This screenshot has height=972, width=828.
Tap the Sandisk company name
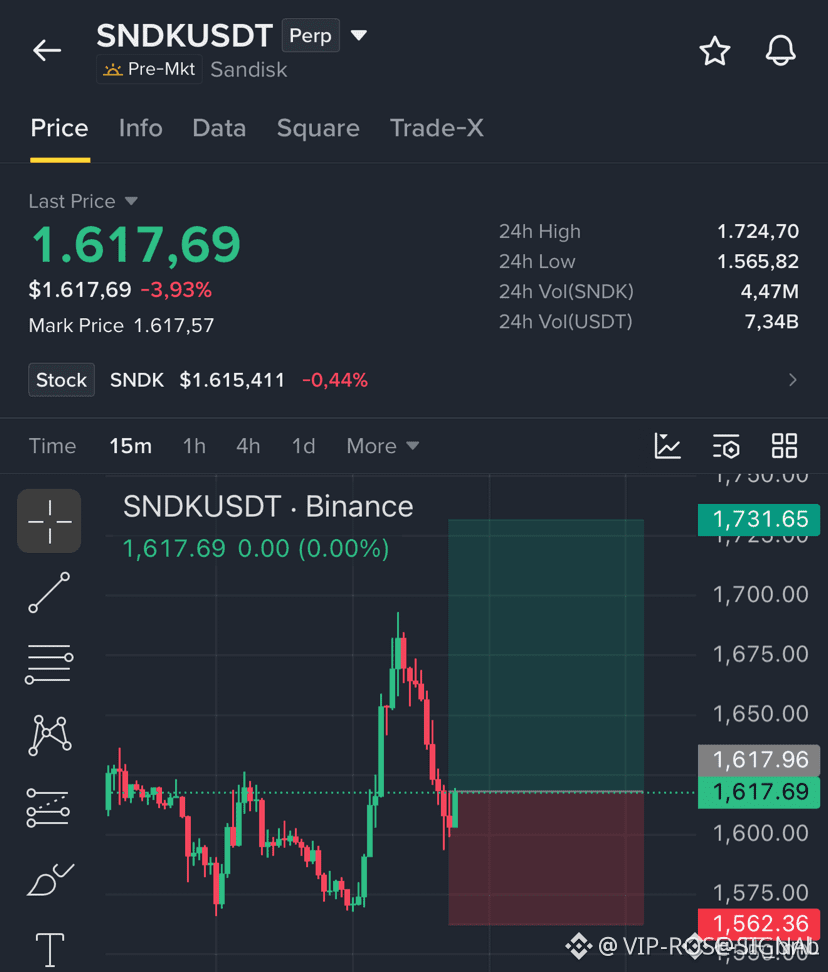coord(249,69)
